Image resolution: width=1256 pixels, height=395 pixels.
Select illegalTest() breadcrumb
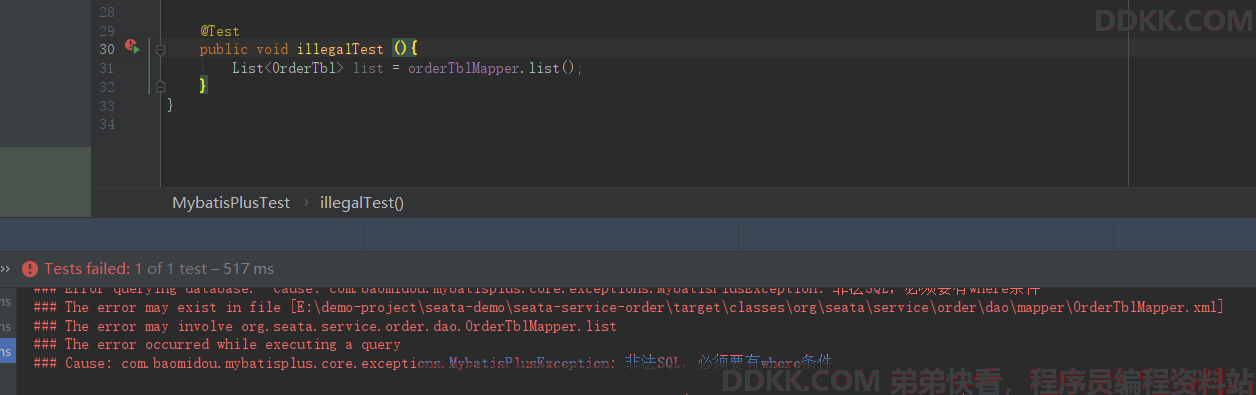pyautogui.click(x=362, y=202)
